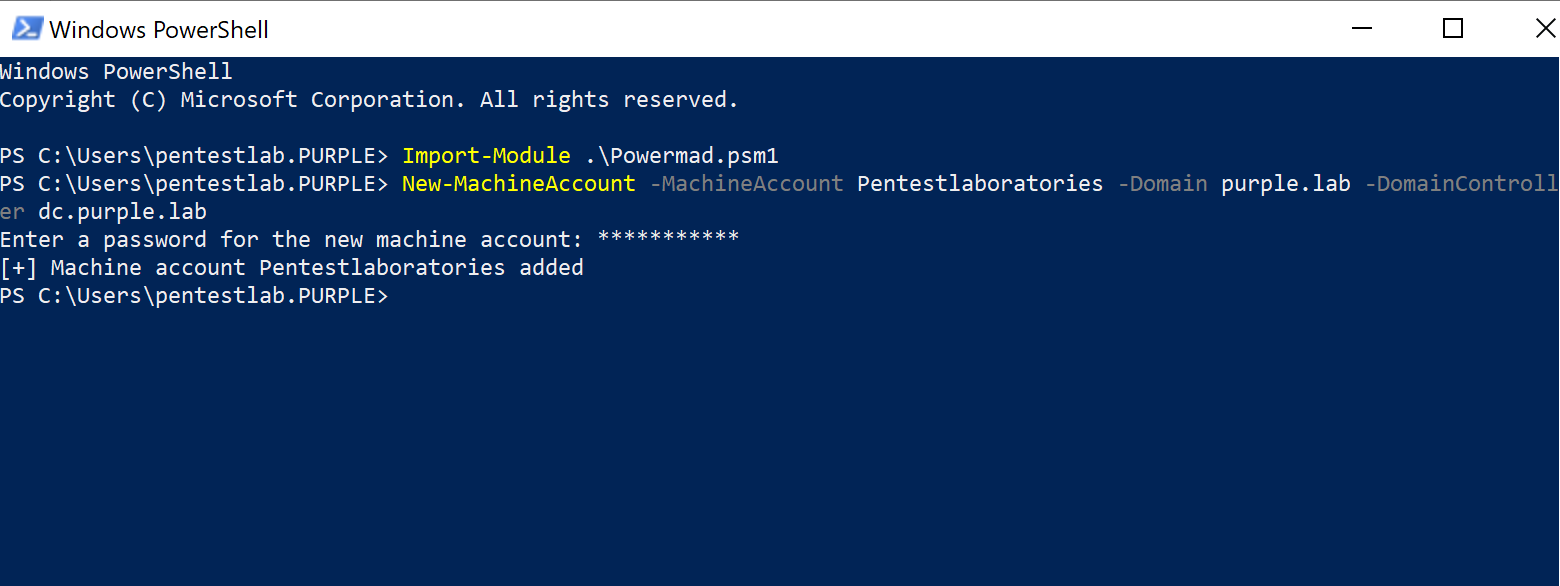Click the masked password asterisks
Viewport: 1560px width, 586px height.
click(668, 240)
